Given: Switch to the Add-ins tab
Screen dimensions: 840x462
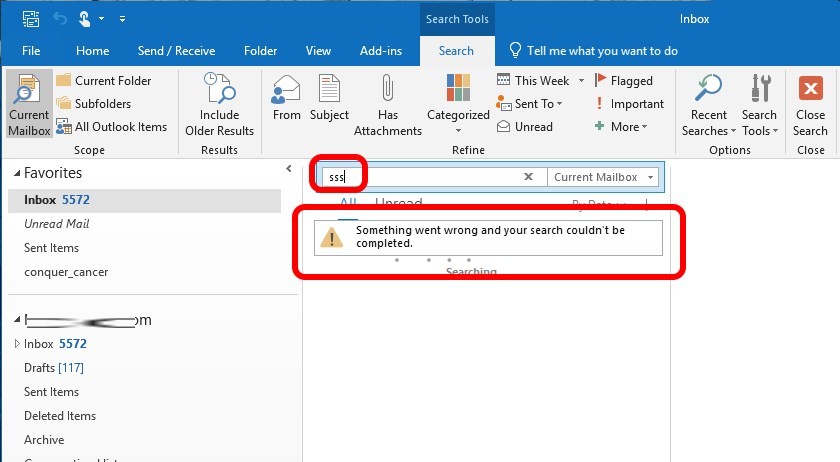Looking at the screenshot, I should point(381,51).
